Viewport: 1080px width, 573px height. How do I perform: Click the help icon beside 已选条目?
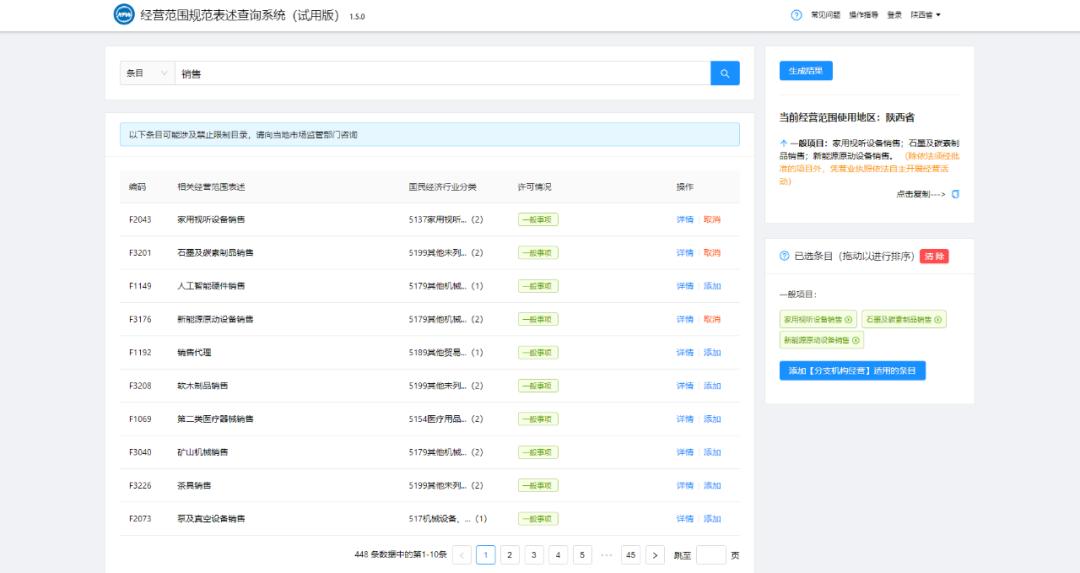(784, 256)
